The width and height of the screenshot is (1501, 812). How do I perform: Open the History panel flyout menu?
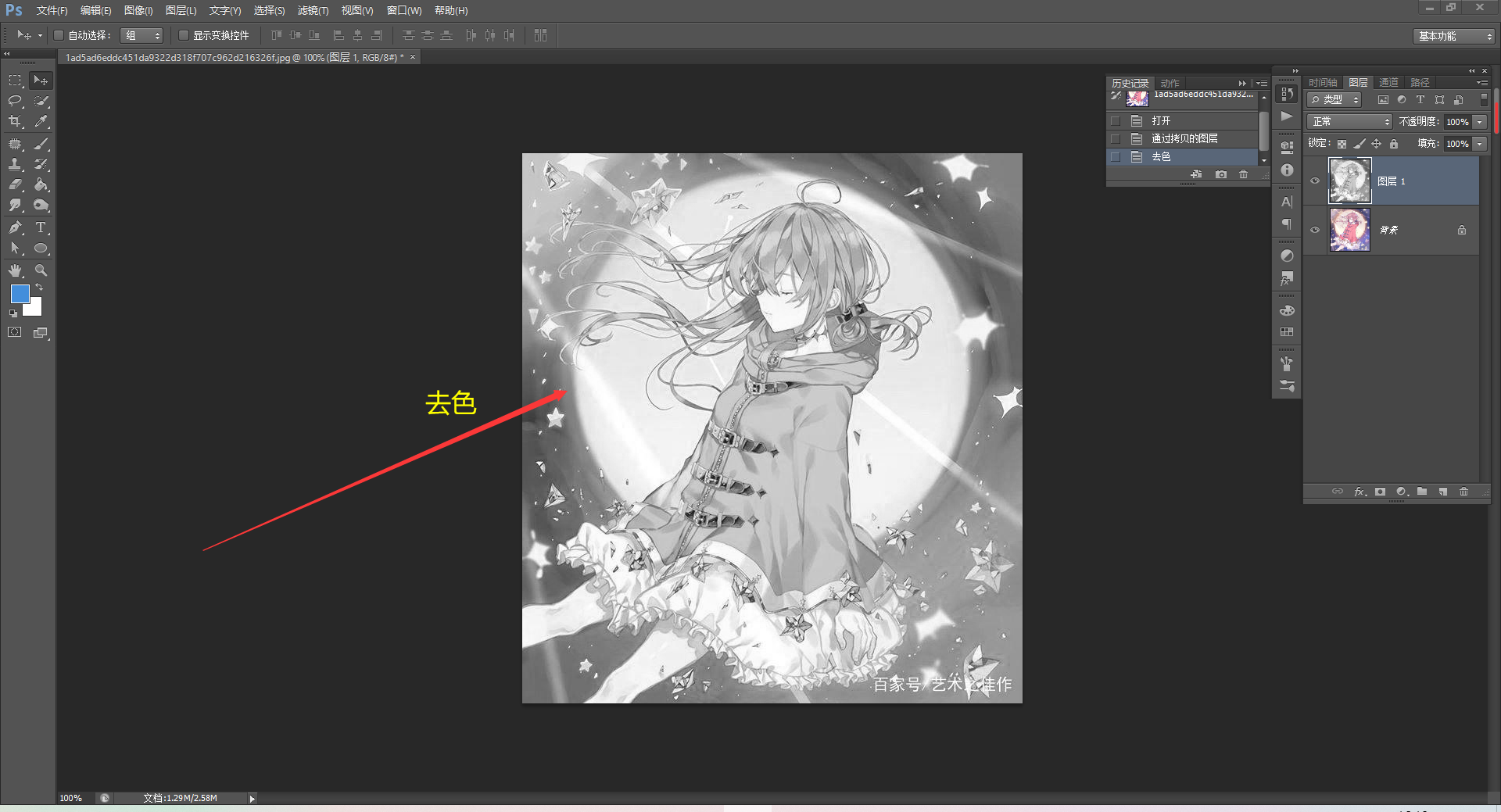point(1261,83)
